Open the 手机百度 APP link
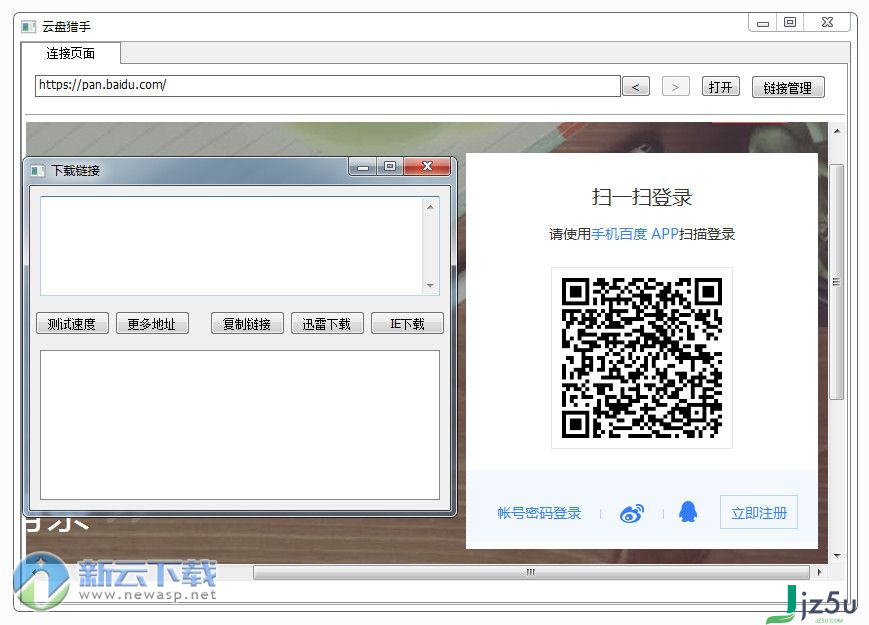This screenshot has width=869, height=625. pyautogui.click(x=635, y=234)
